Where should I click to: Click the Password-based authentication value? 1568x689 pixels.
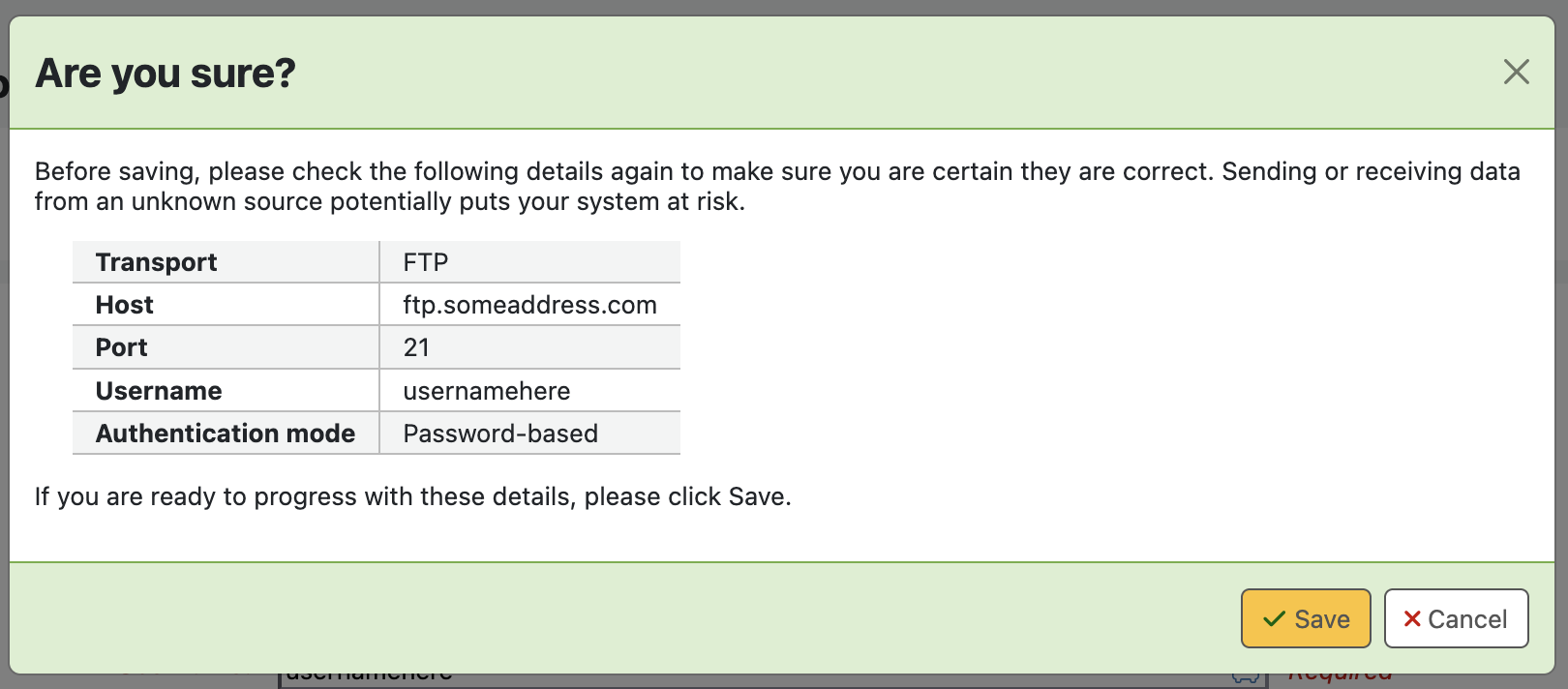500,434
